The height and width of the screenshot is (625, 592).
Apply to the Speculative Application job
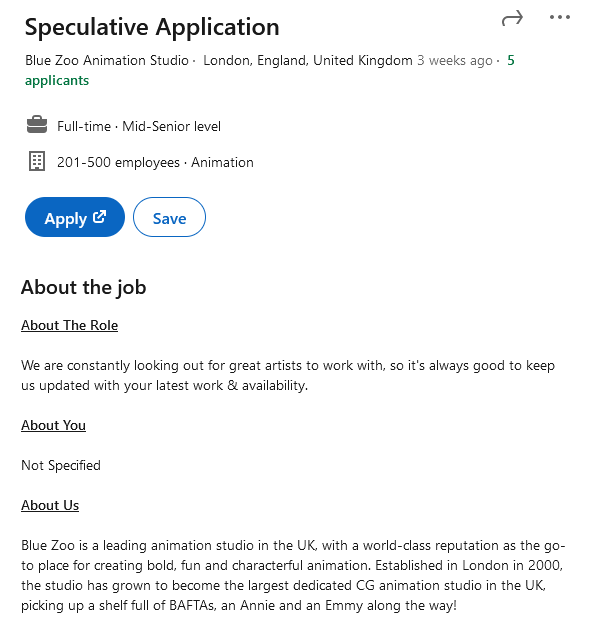click(x=75, y=217)
